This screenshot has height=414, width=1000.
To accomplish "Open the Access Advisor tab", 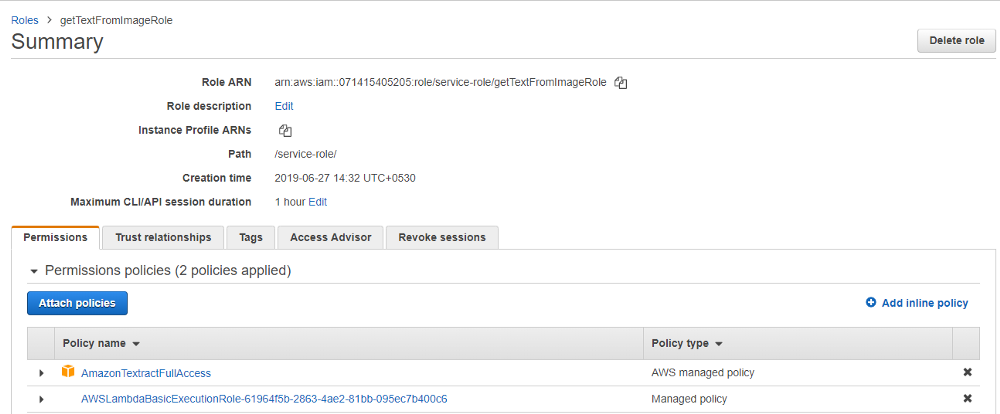I will pyautogui.click(x=330, y=237).
